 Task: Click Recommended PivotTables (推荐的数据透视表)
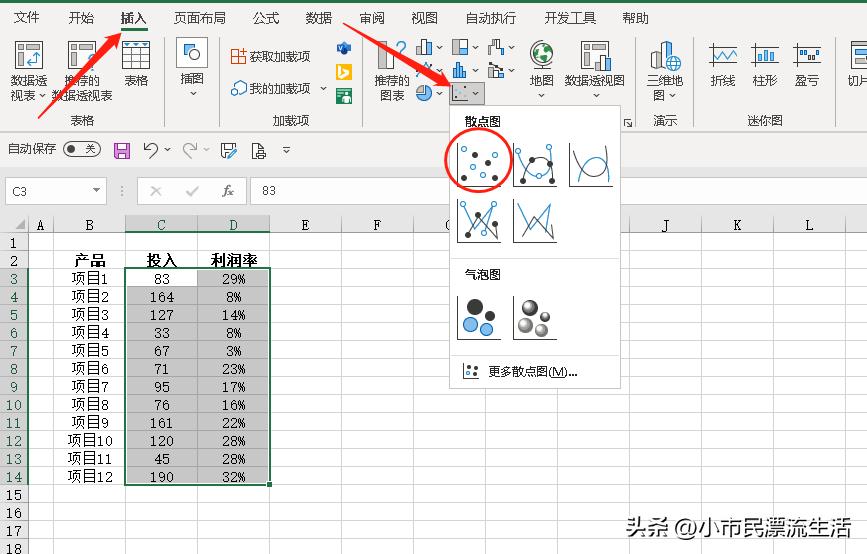[82, 71]
